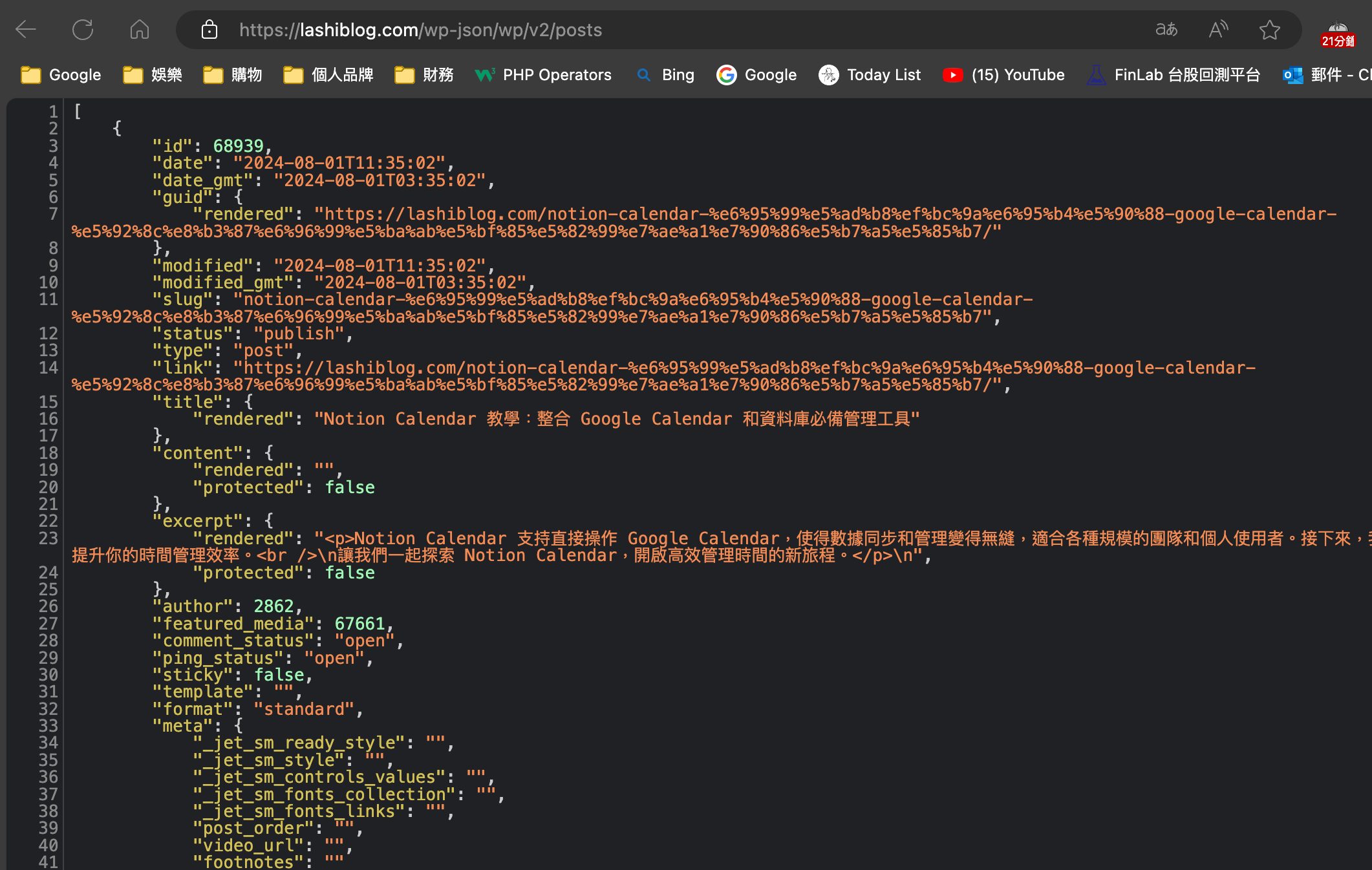1372x870 pixels.
Task: Click the address bar URL
Action: tap(420, 30)
